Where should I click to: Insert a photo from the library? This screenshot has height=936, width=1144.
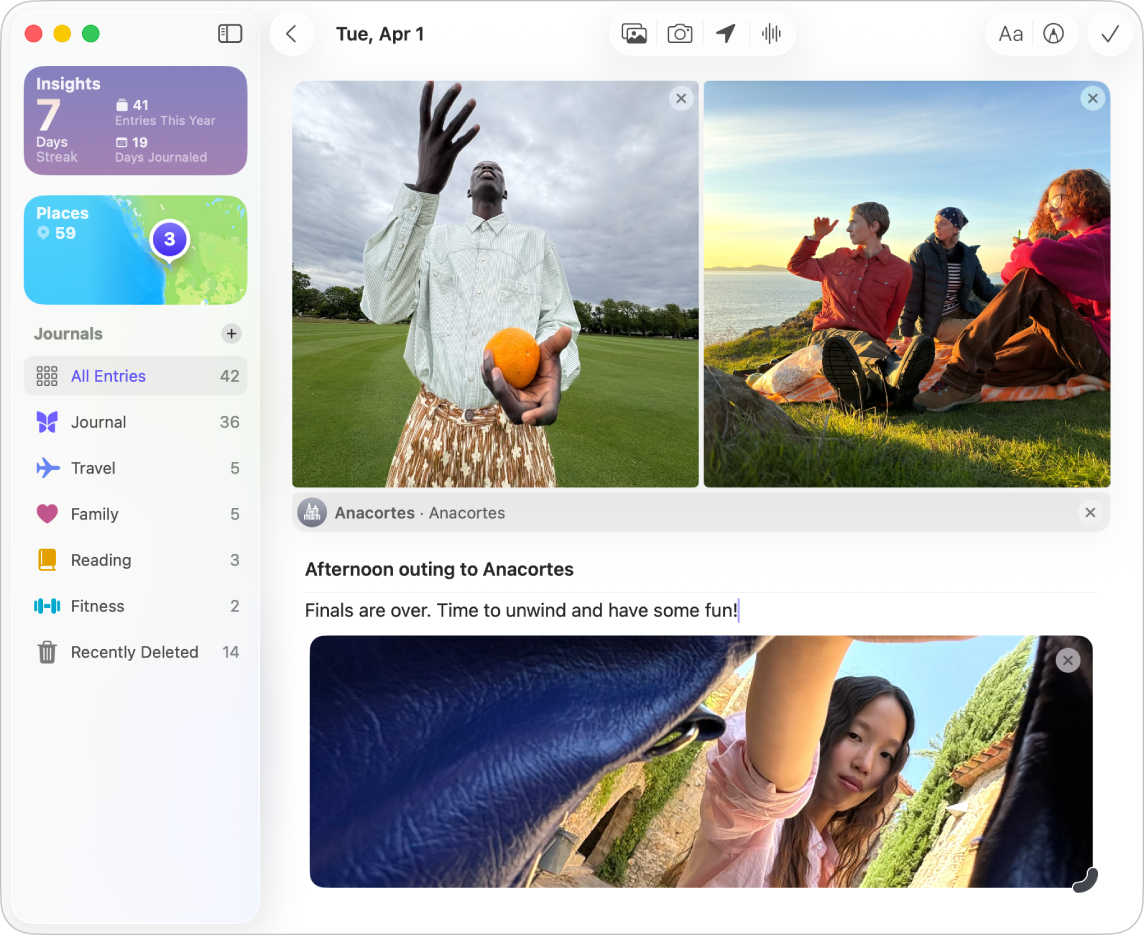click(634, 33)
